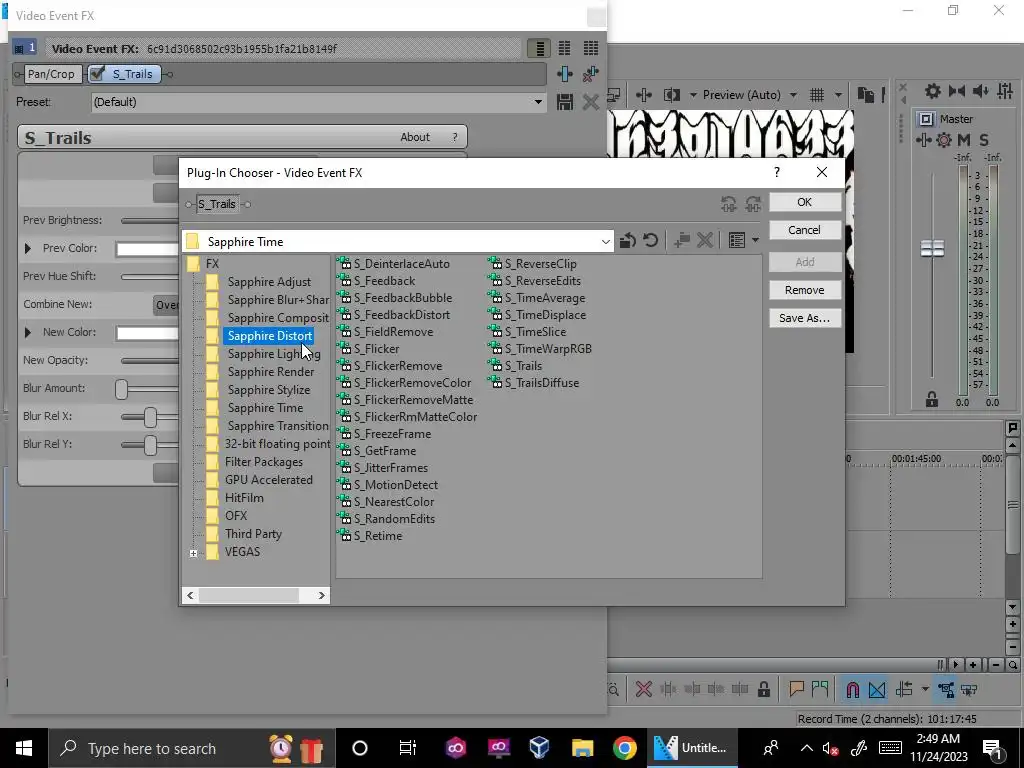Open Preview (Auto) quality dropdown arrow
The width and height of the screenshot is (1024, 768).
point(793,95)
